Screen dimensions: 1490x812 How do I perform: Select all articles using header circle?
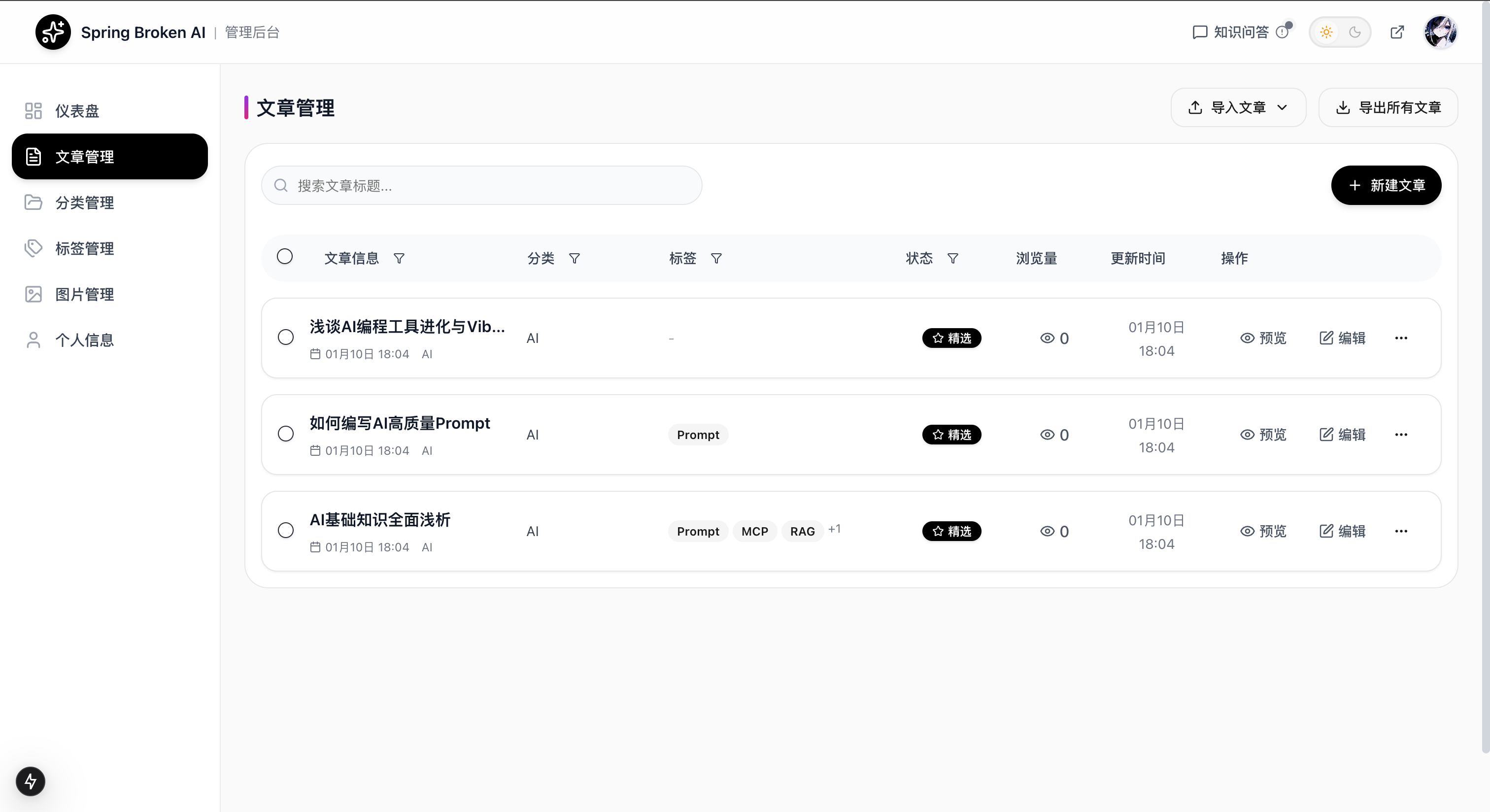[x=285, y=256]
